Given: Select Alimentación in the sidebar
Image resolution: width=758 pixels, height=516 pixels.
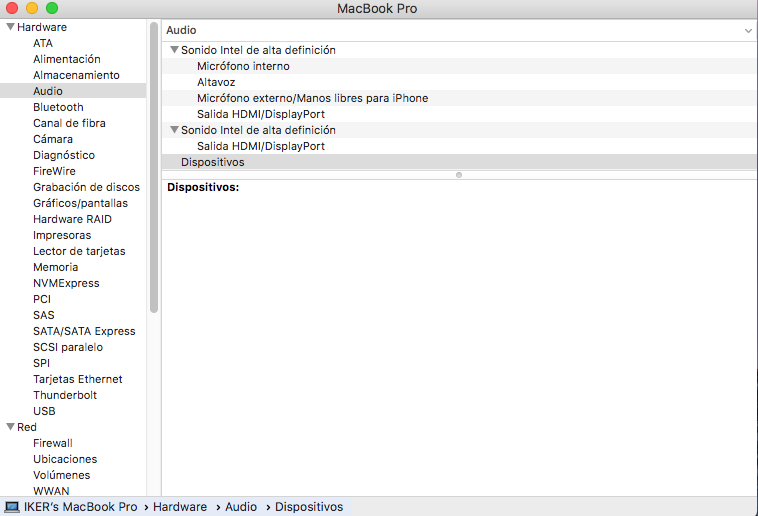Looking at the screenshot, I should click(67, 59).
